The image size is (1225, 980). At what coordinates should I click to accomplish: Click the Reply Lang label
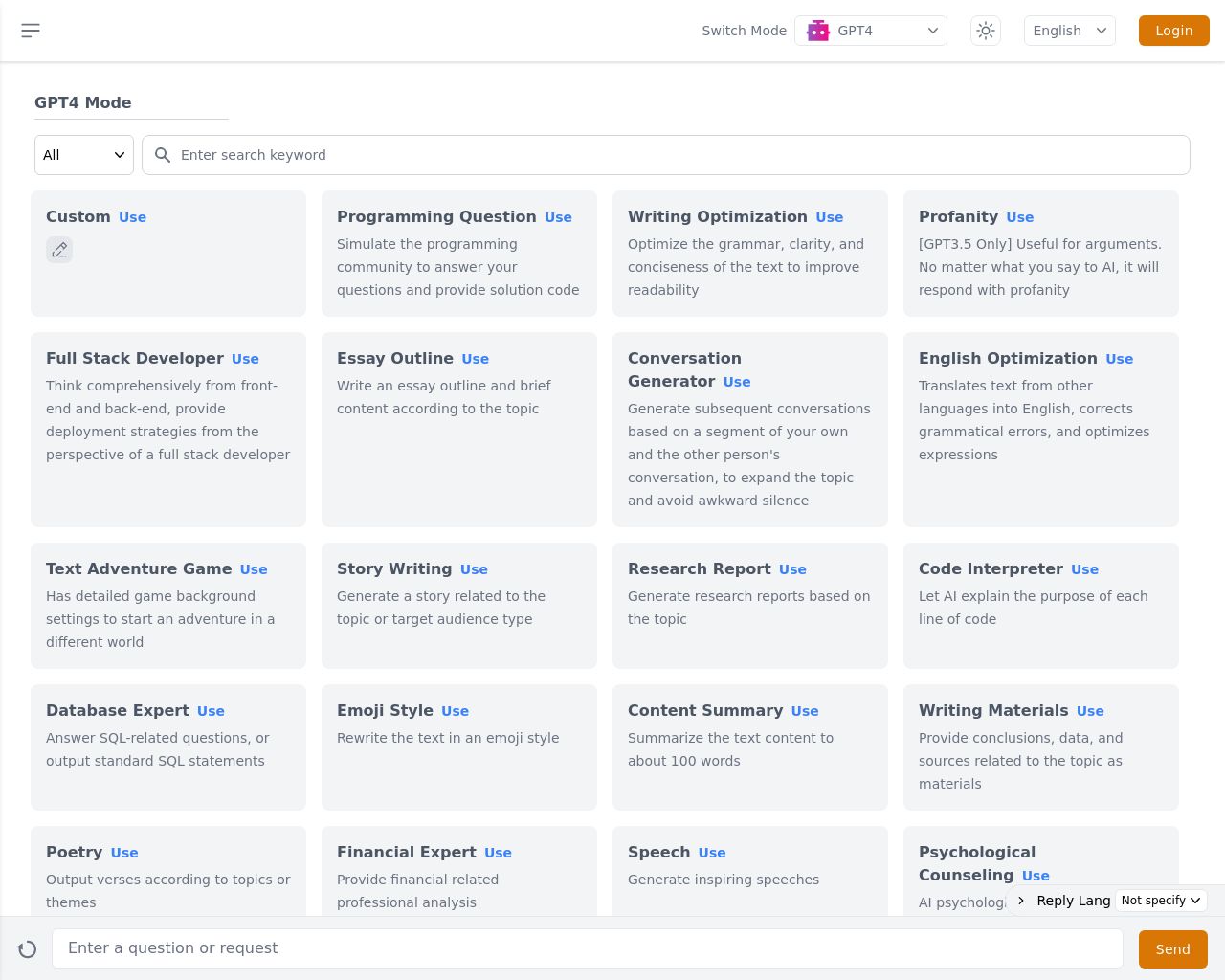1074,901
